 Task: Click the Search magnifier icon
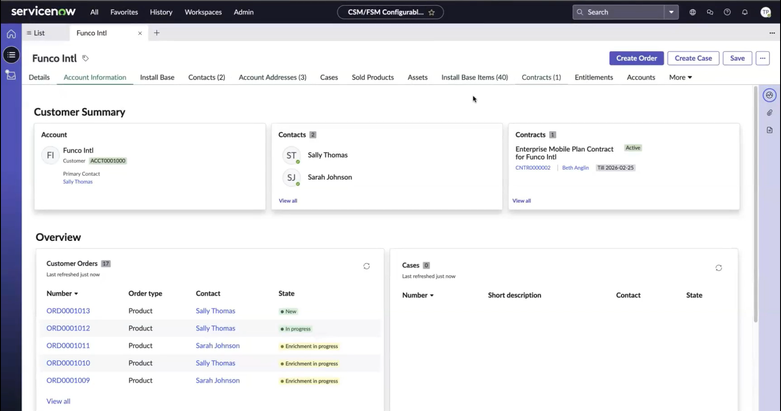click(580, 12)
